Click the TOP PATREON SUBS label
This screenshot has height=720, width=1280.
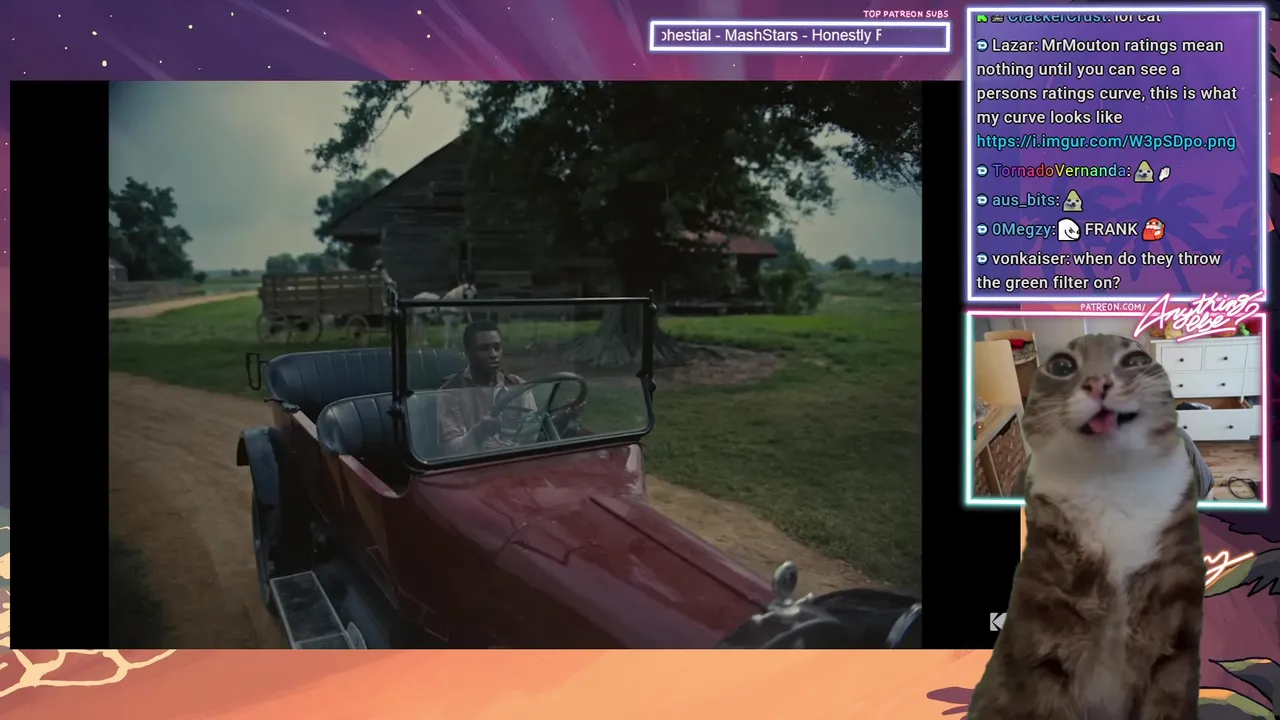coord(905,14)
